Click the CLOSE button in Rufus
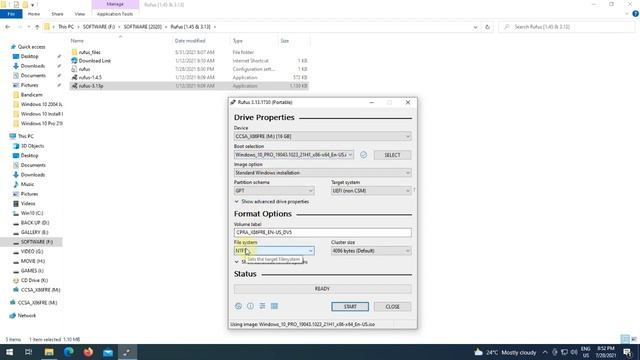 tap(392, 307)
